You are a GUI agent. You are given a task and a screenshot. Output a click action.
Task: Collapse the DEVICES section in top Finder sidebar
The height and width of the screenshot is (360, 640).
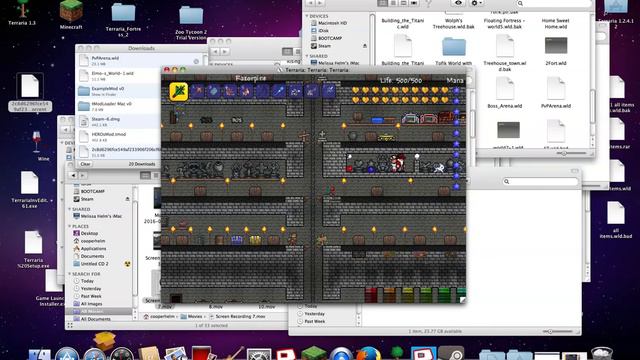[x=307, y=16]
